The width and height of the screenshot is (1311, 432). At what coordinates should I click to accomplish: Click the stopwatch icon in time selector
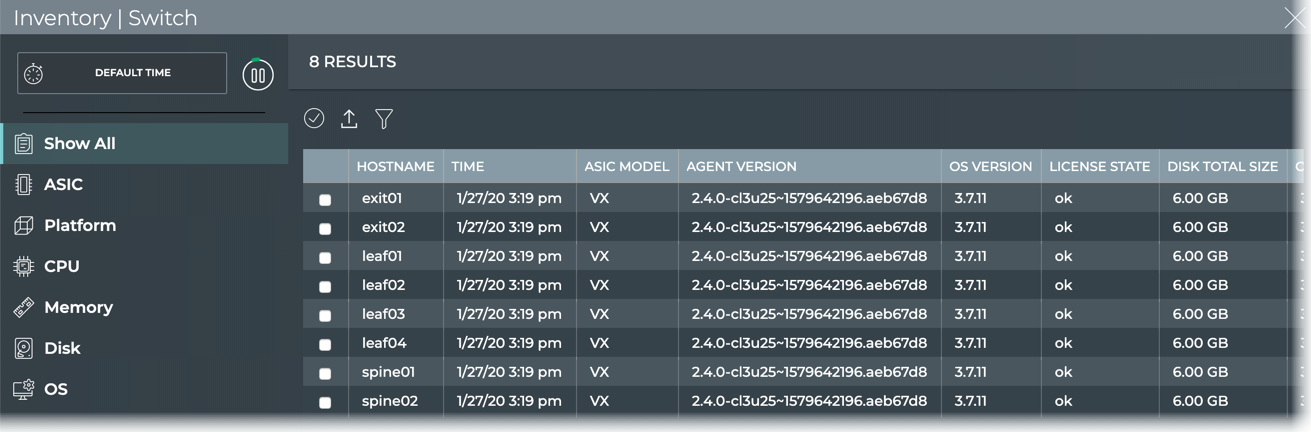34,74
